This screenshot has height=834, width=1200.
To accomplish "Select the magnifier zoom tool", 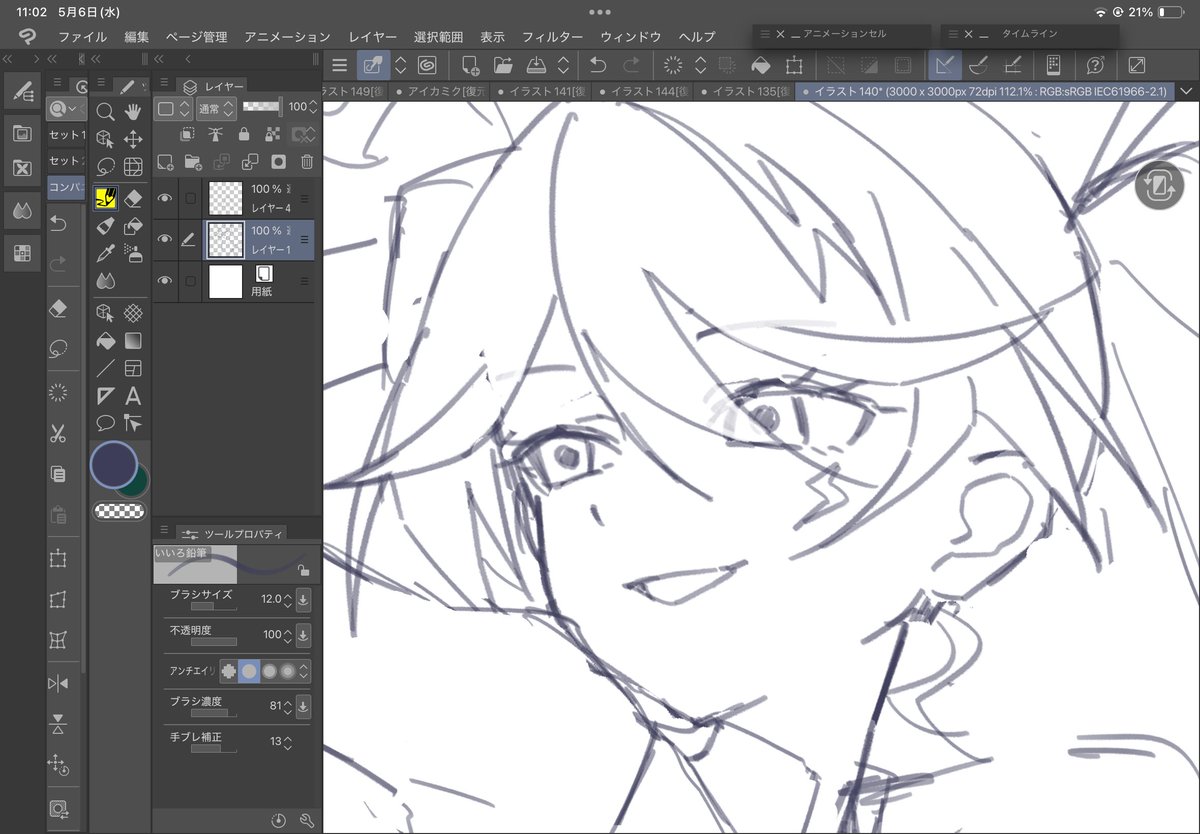I will [105, 112].
